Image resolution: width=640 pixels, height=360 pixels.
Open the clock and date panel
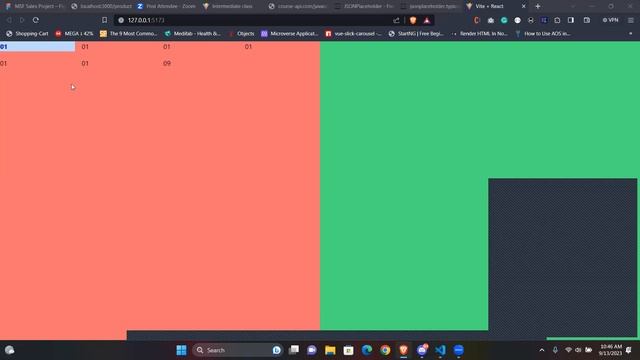pos(611,350)
